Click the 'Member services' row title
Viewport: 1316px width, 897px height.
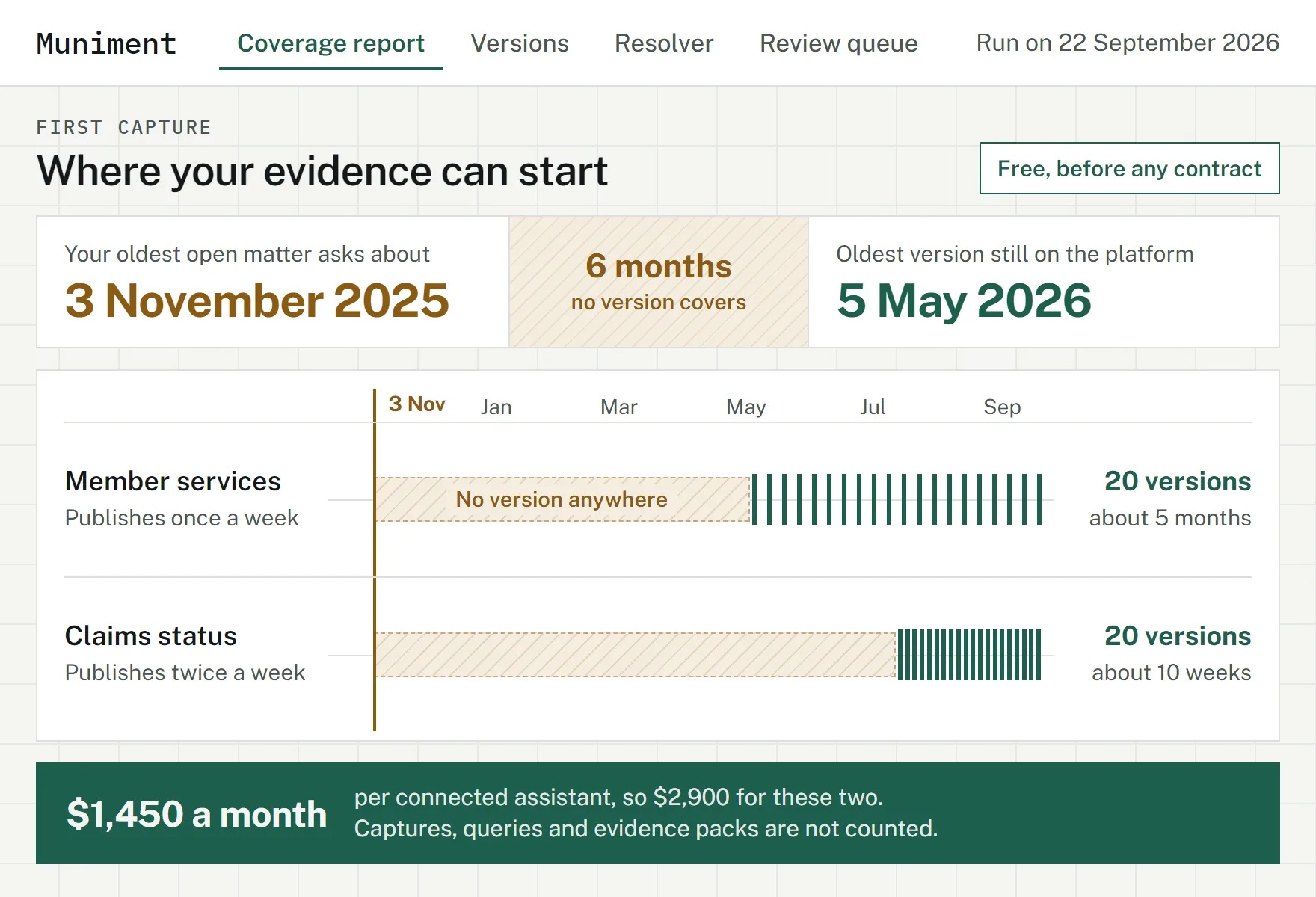pyautogui.click(x=173, y=481)
